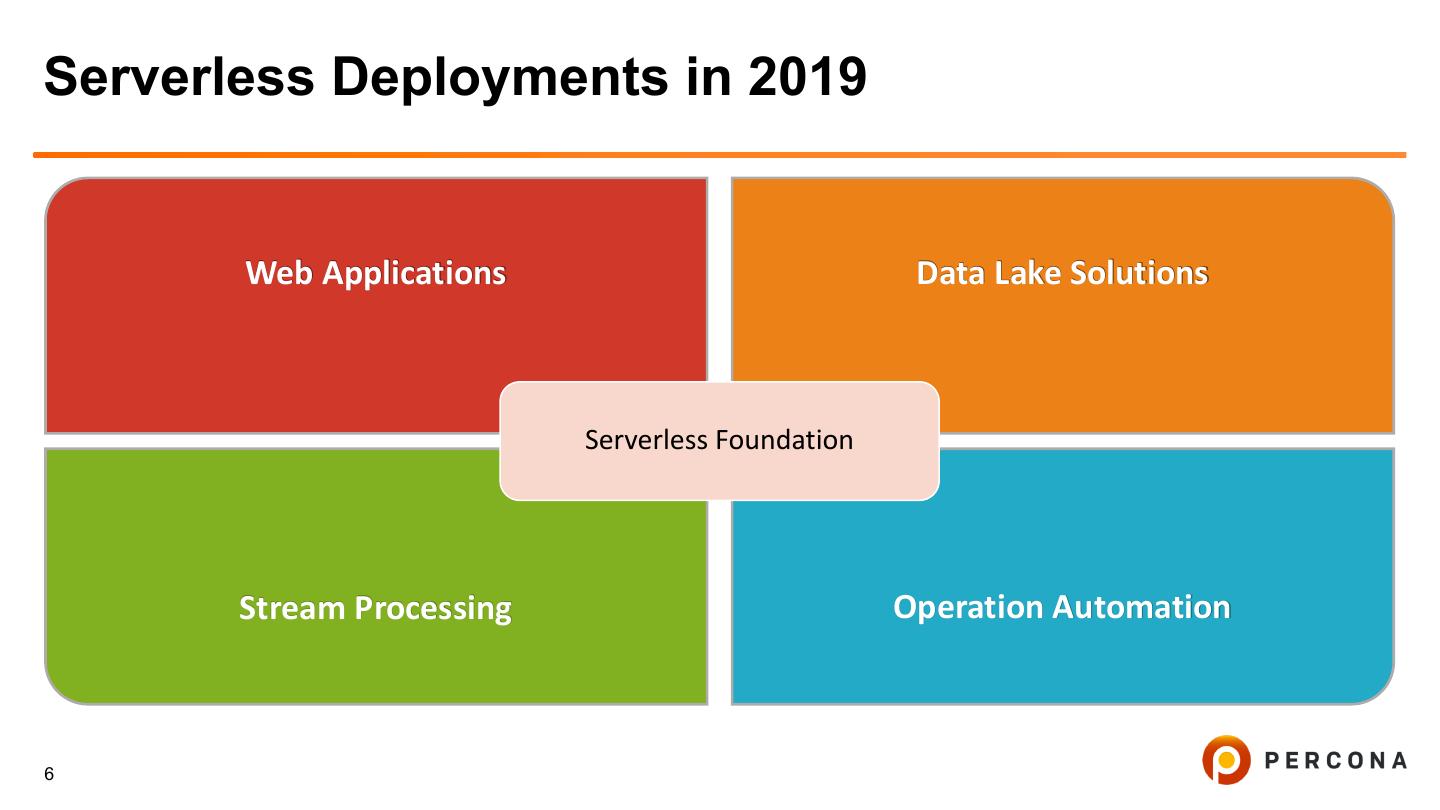
Task: Click the Percona circular logo icon
Action: [x=1226, y=760]
